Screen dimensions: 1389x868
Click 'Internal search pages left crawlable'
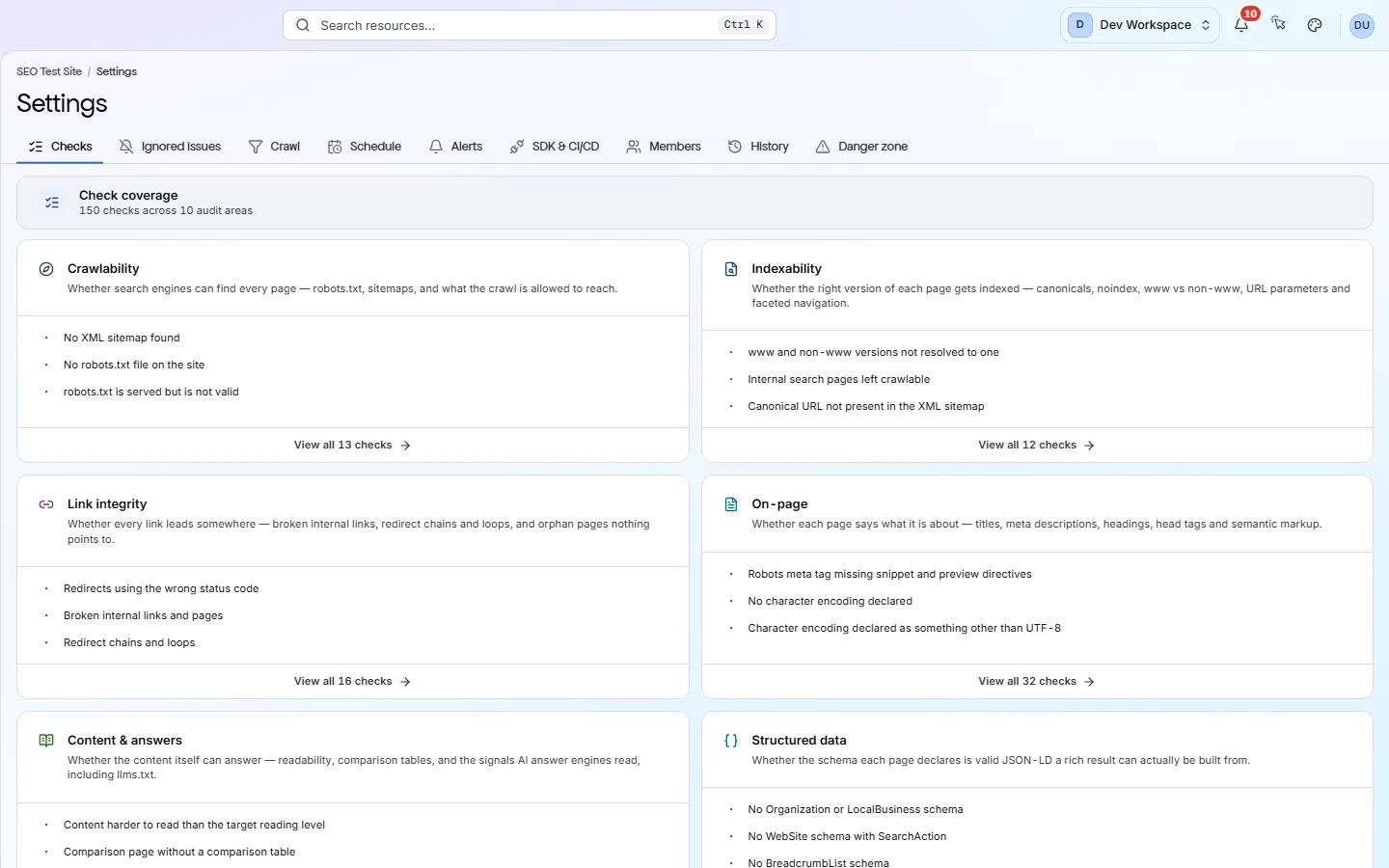[839, 379]
